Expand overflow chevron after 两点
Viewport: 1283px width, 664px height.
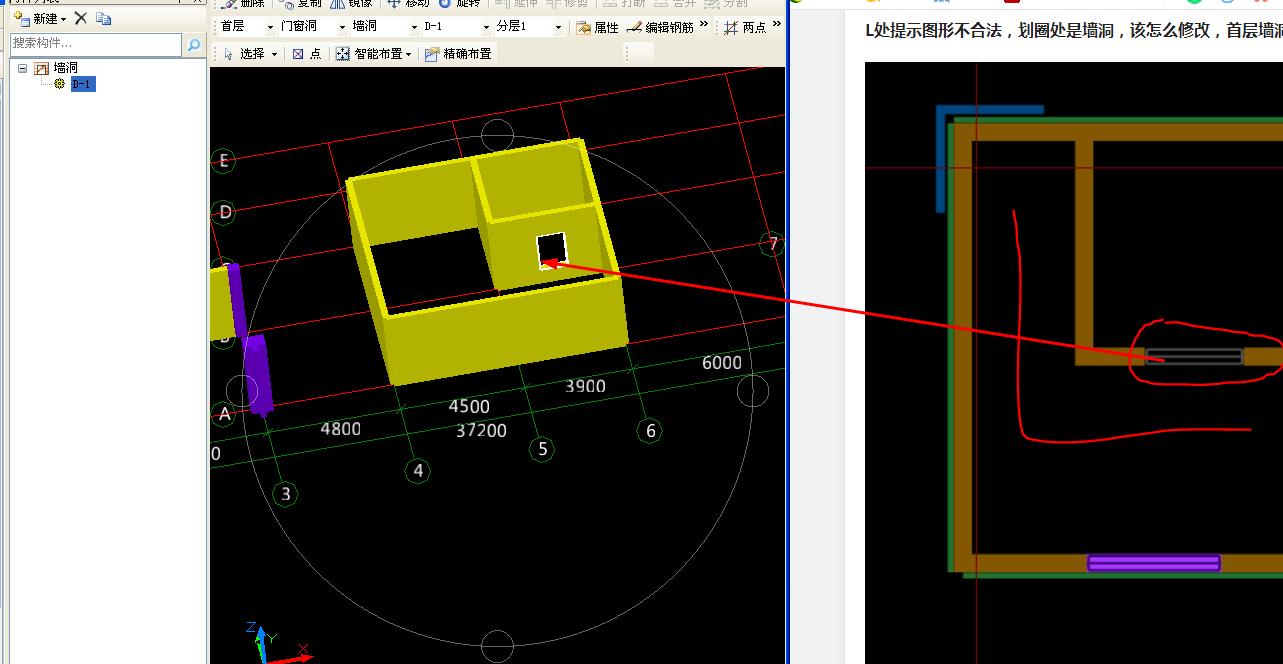click(776, 25)
